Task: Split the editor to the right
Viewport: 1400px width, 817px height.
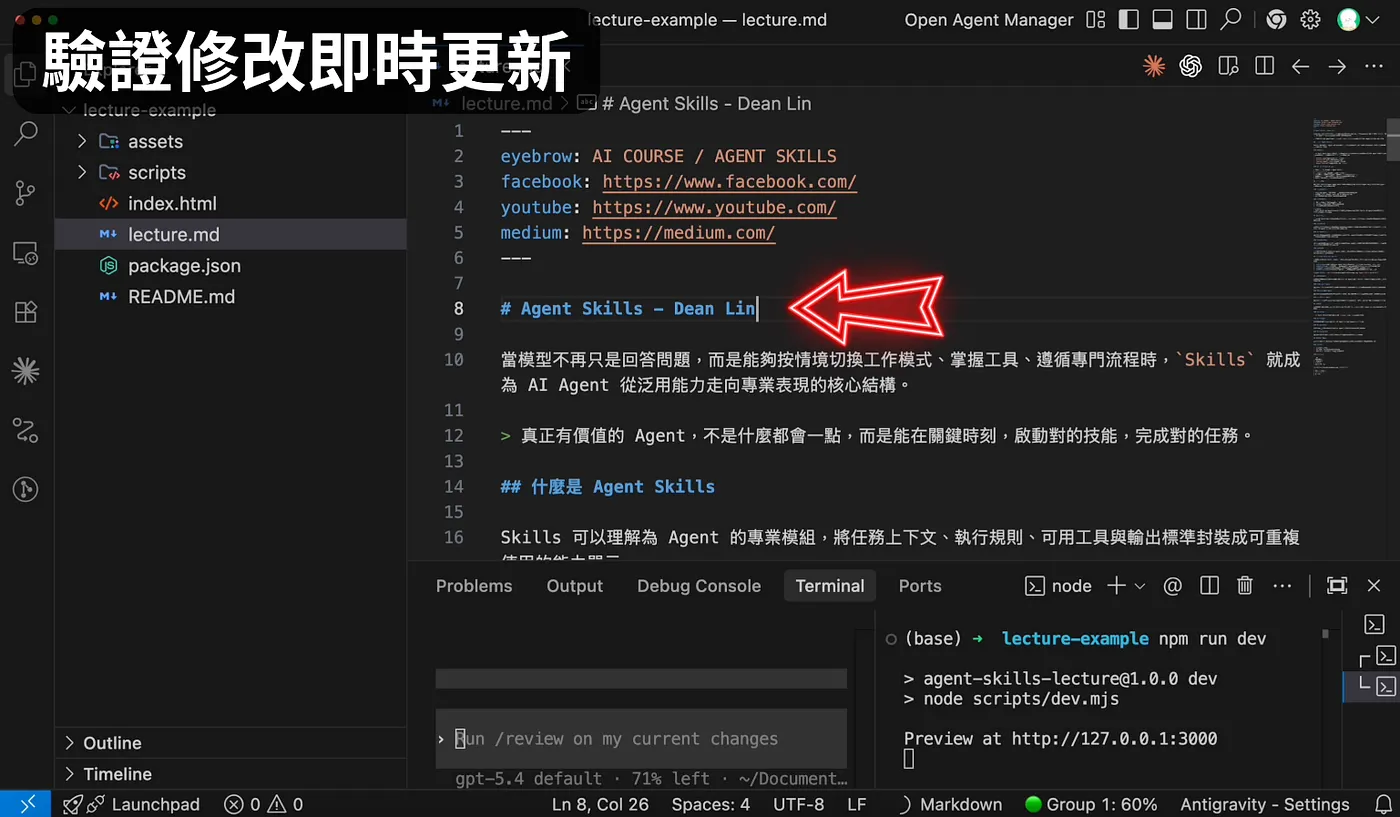Action: point(1264,66)
